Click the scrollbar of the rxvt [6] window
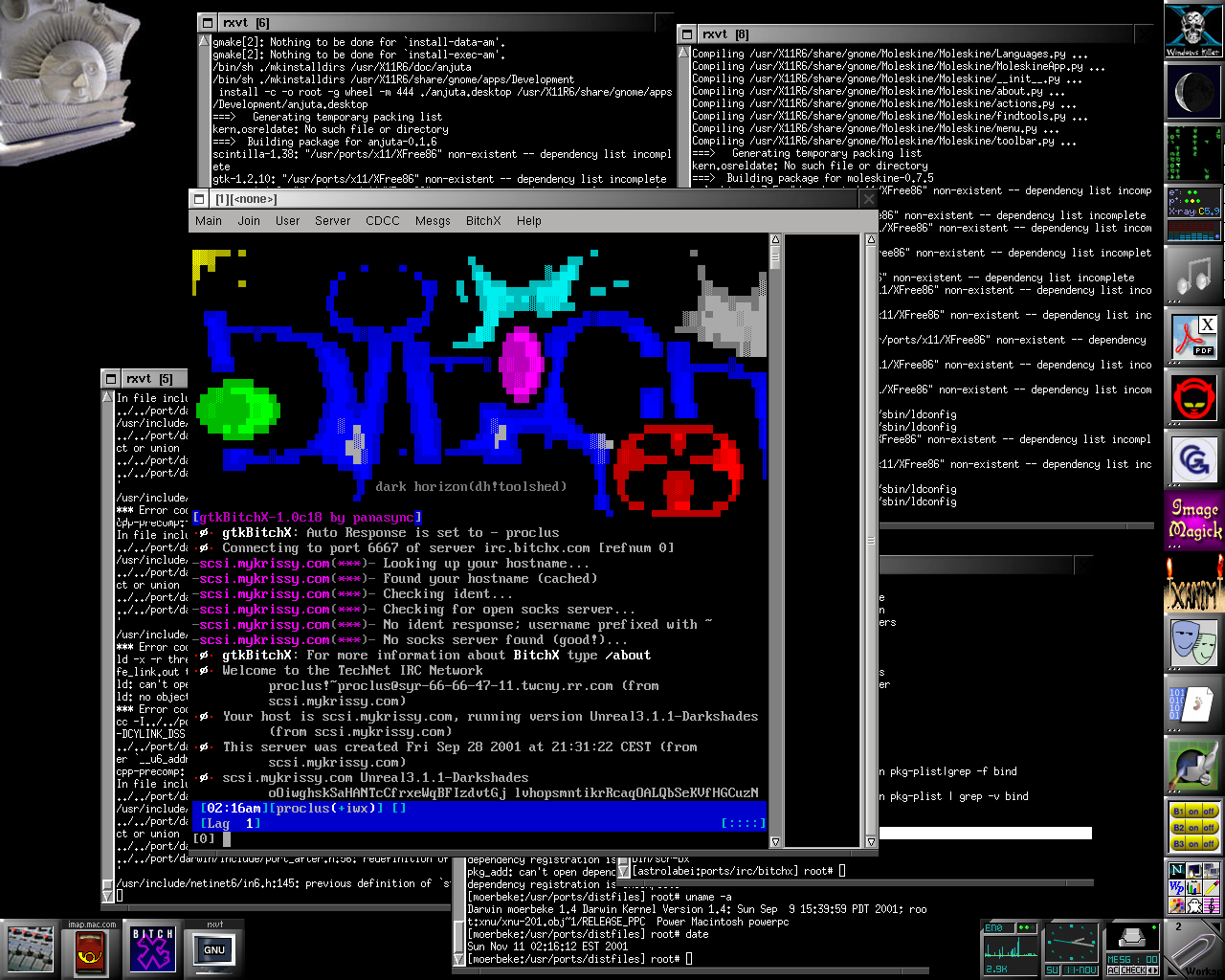 pos(204,110)
